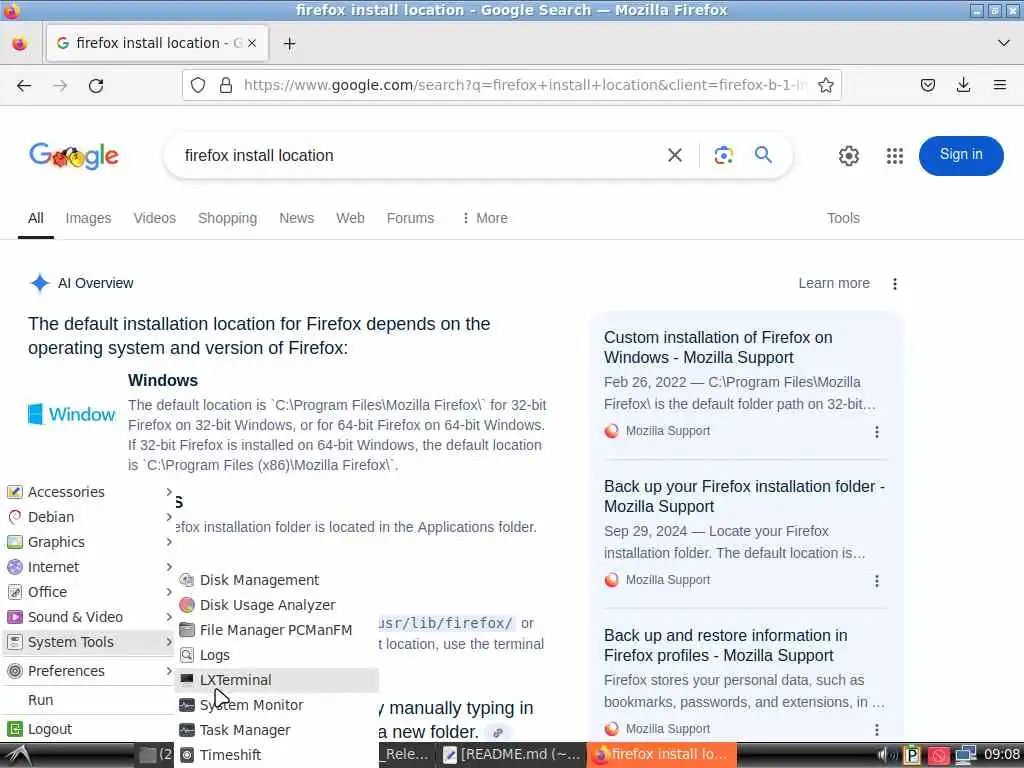
Task: Launch Disk Usage Analyzer
Action: point(278,605)
